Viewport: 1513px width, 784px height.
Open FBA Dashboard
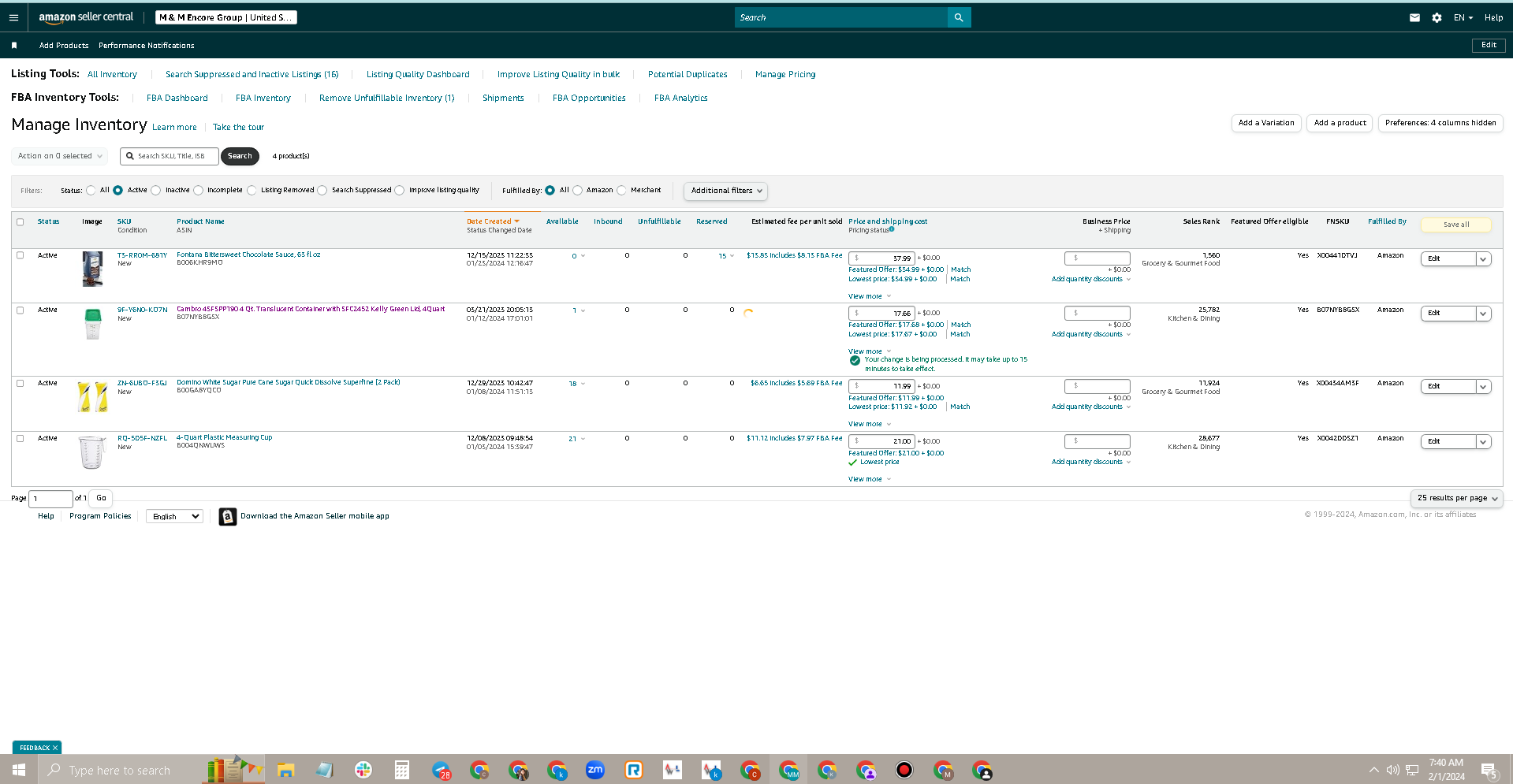click(x=177, y=98)
